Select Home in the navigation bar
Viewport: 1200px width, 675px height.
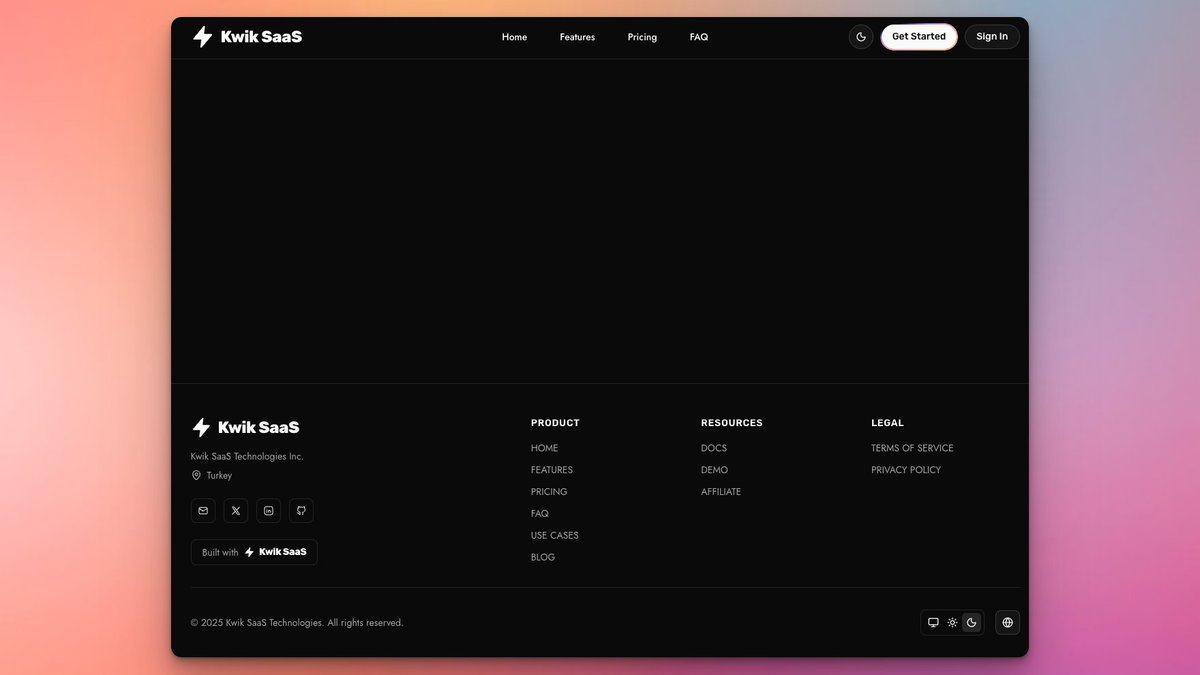click(x=514, y=37)
